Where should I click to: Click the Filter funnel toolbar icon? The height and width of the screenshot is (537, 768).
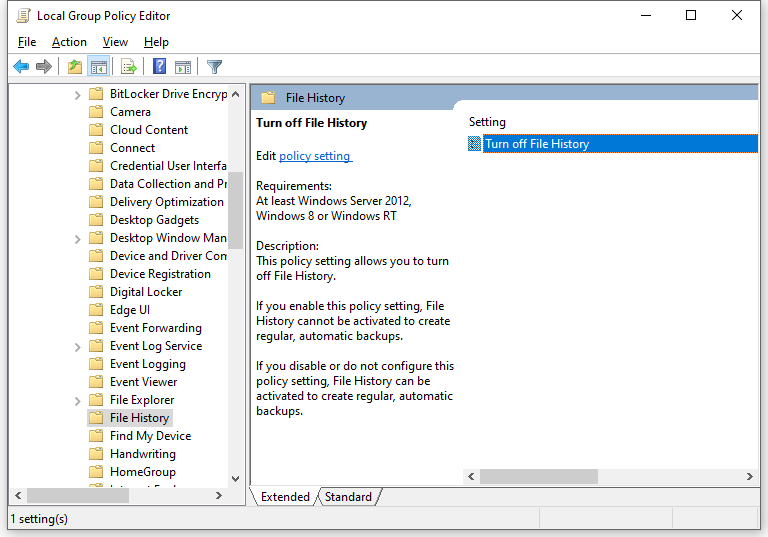(214, 67)
